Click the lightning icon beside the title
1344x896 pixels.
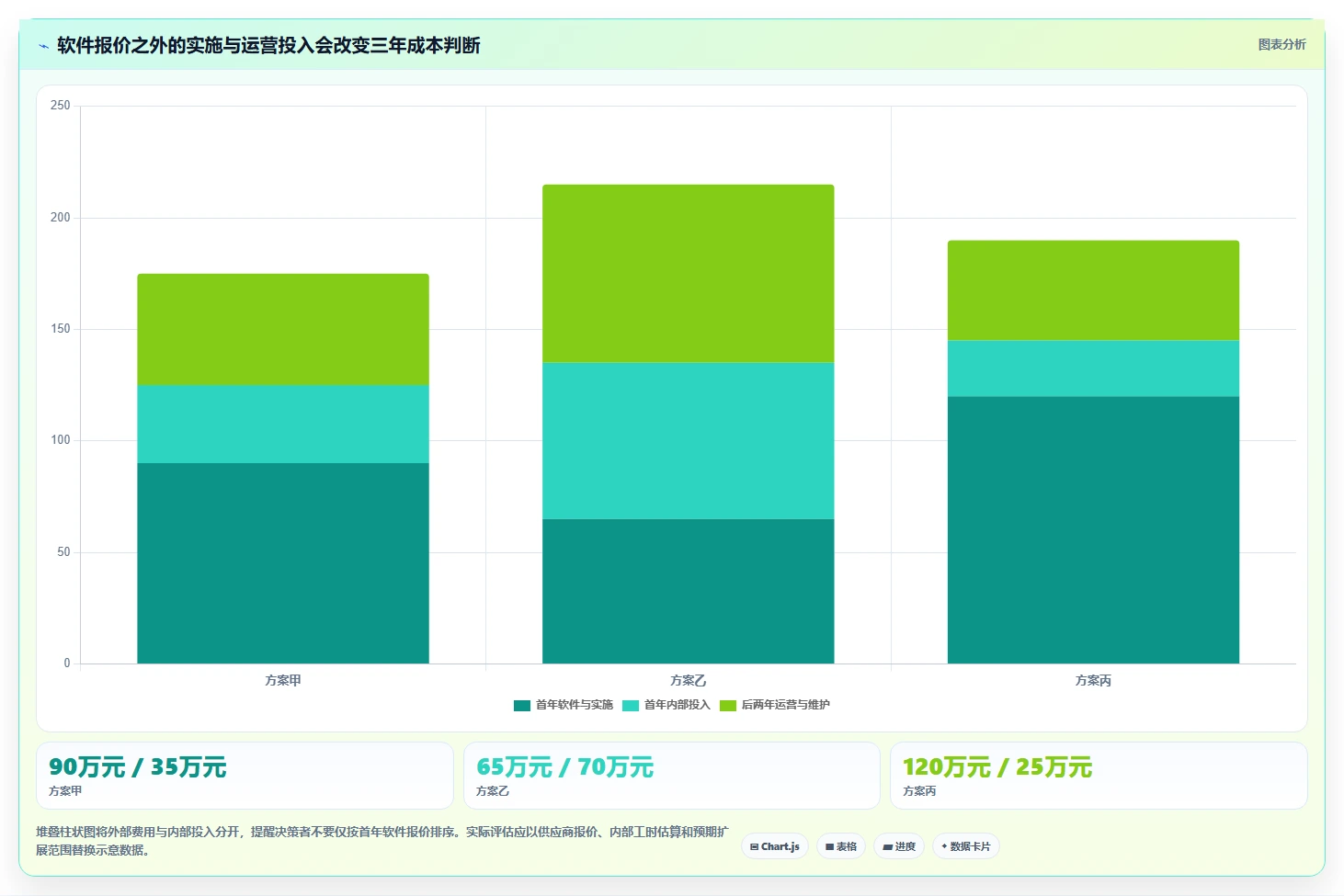coord(43,46)
